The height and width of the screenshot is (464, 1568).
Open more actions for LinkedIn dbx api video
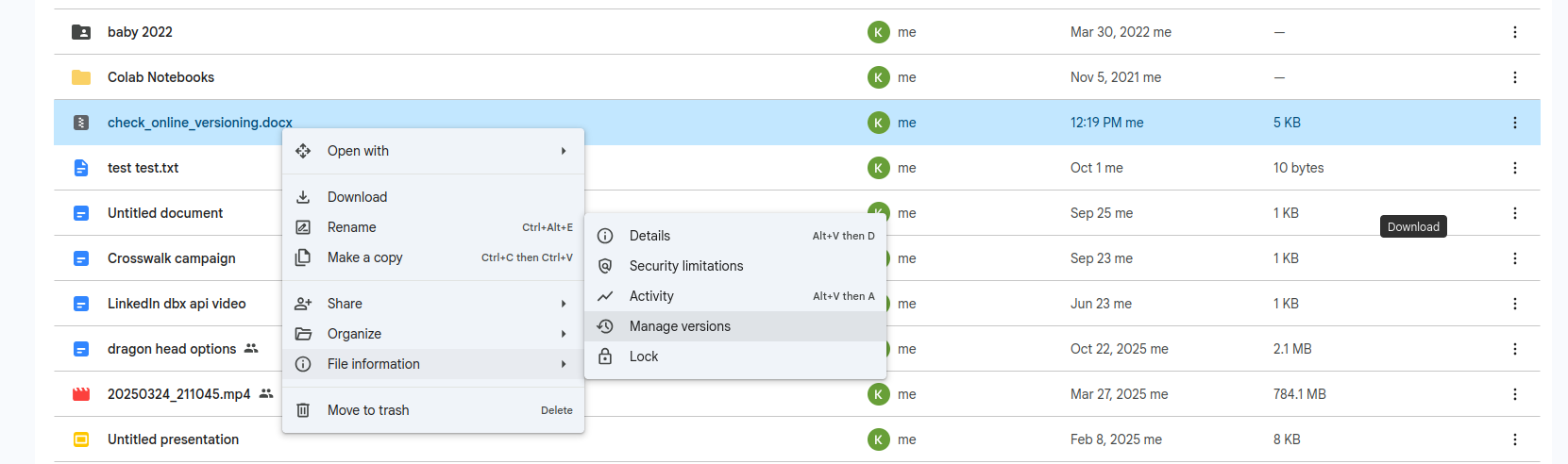[x=1515, y=304]
